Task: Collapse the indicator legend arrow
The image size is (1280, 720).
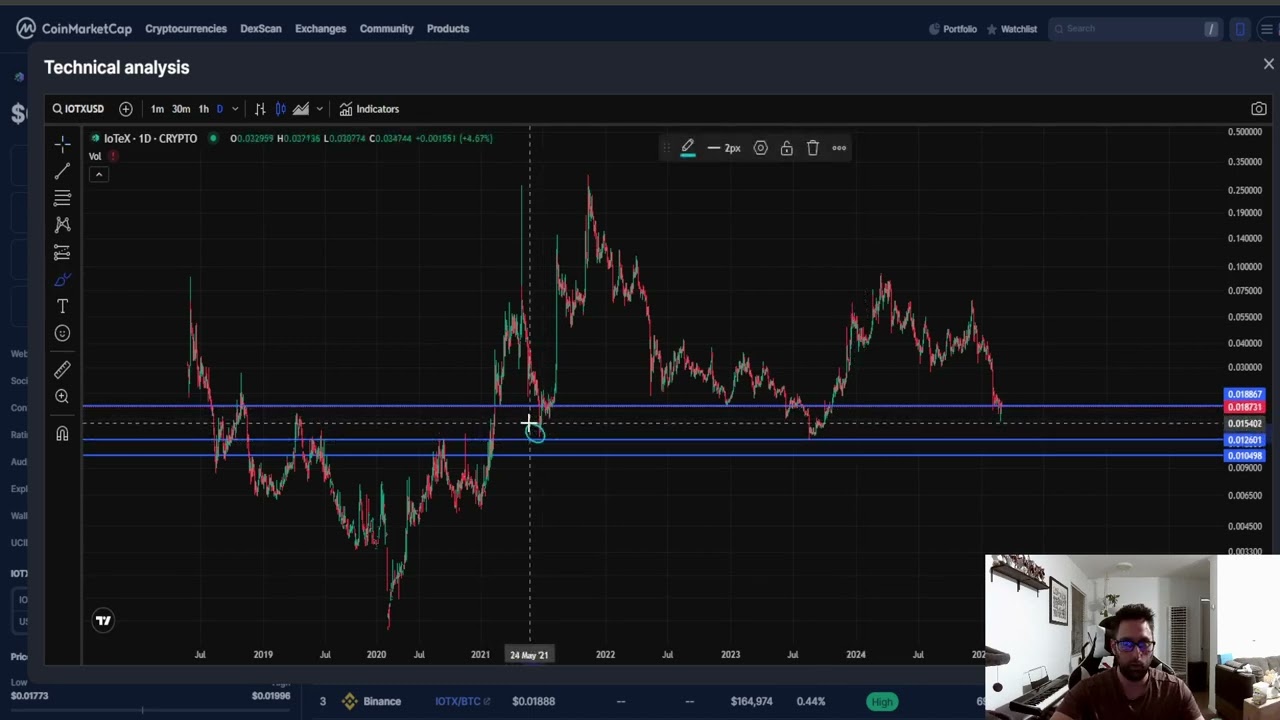Action: pyautogui.click(x=99, y=174)
